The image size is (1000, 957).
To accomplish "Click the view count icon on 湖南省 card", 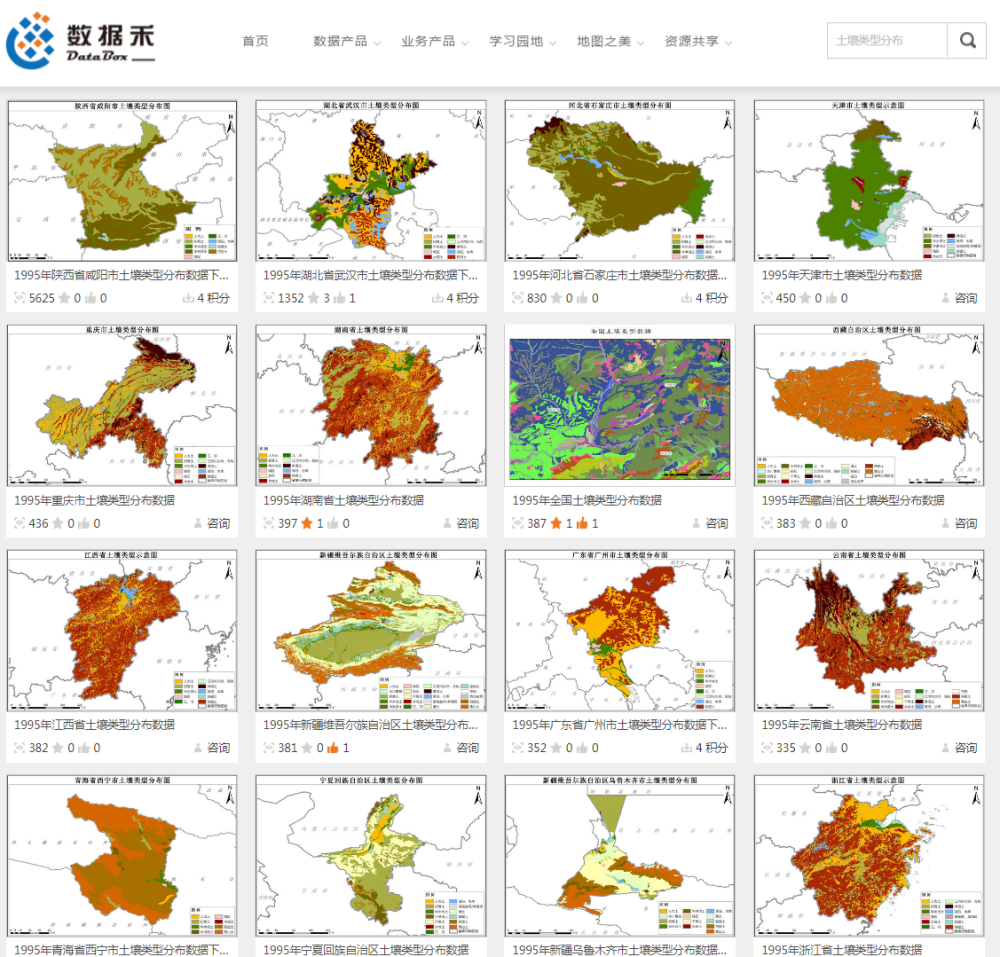I will [x=269, y=523].
